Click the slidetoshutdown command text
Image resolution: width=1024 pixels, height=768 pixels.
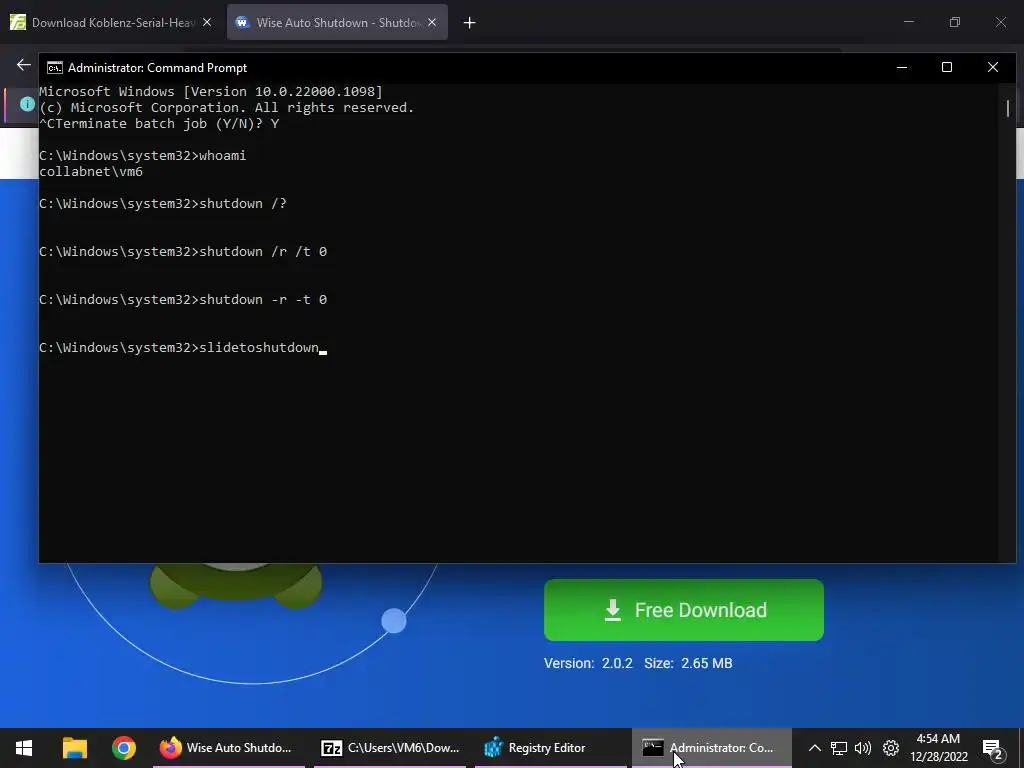point(259,347)
